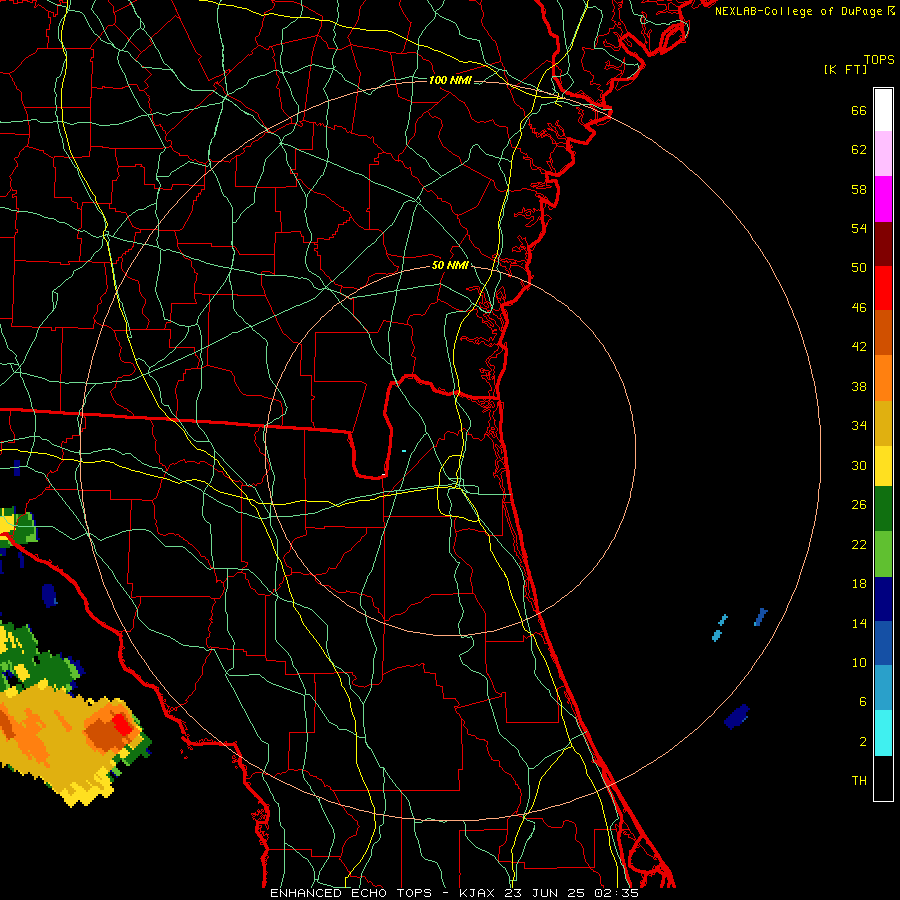Click the legend value 42
This screenshot has width=900, height=900.
(x=859, y=347)
